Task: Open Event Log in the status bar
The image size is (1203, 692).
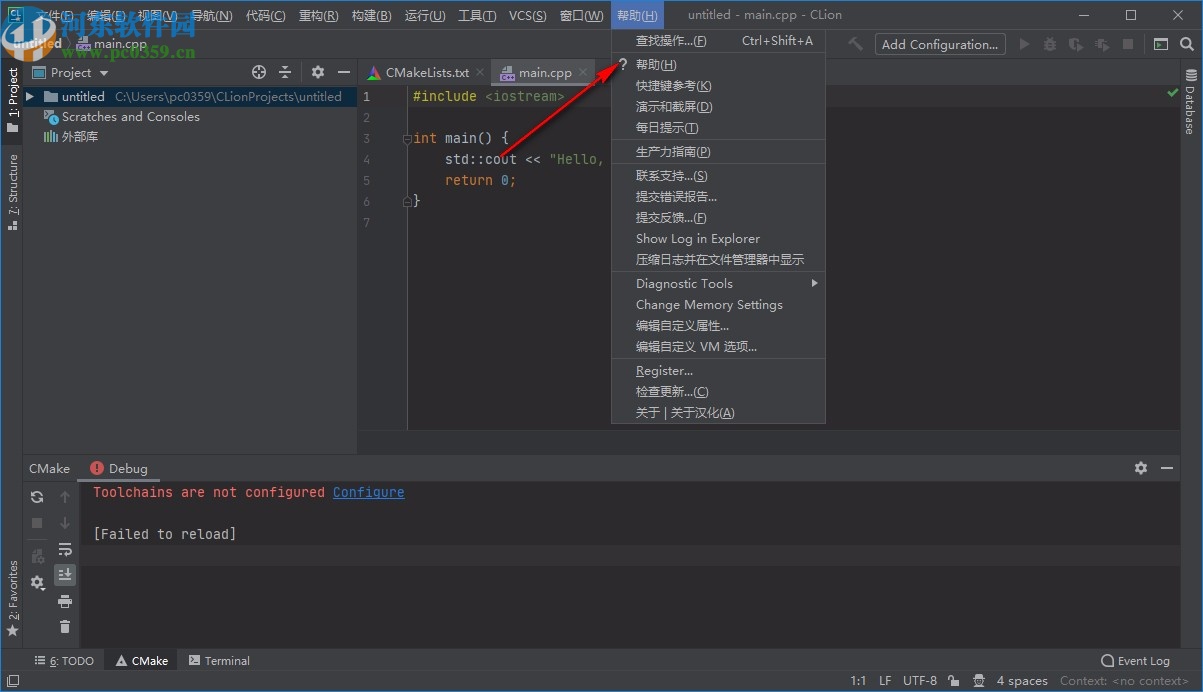Action: (x=1136, y=660)
